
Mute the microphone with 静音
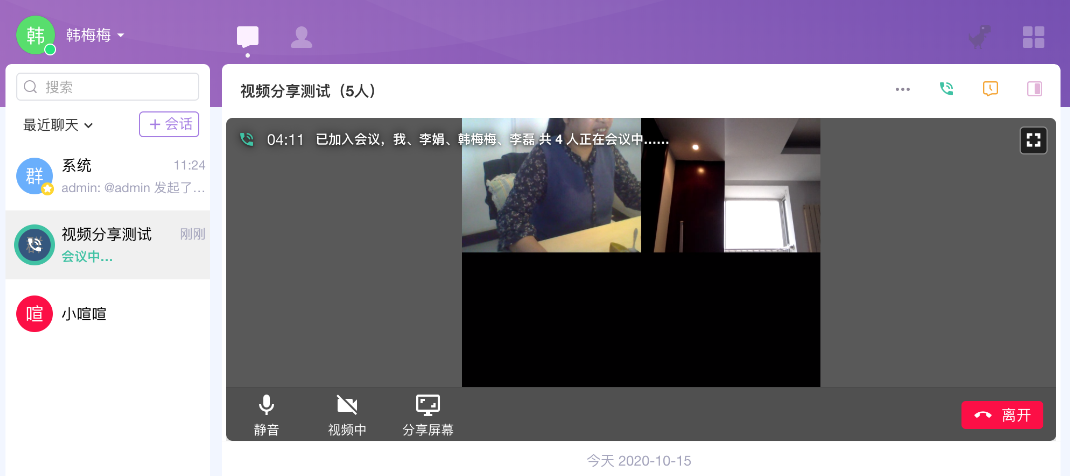pos(266,415)
